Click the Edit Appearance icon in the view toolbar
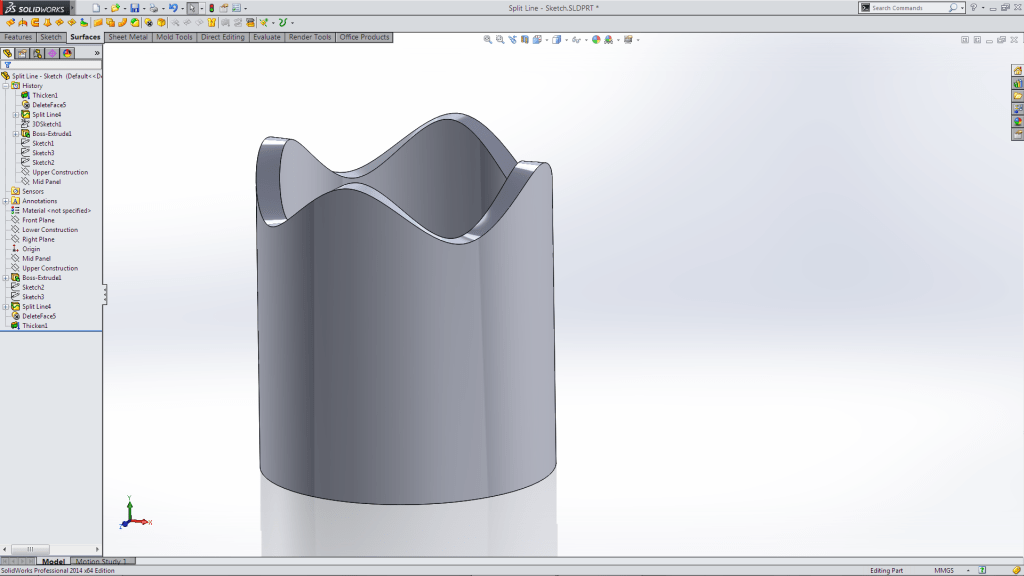1024x576 pixels. coord(596,41)
